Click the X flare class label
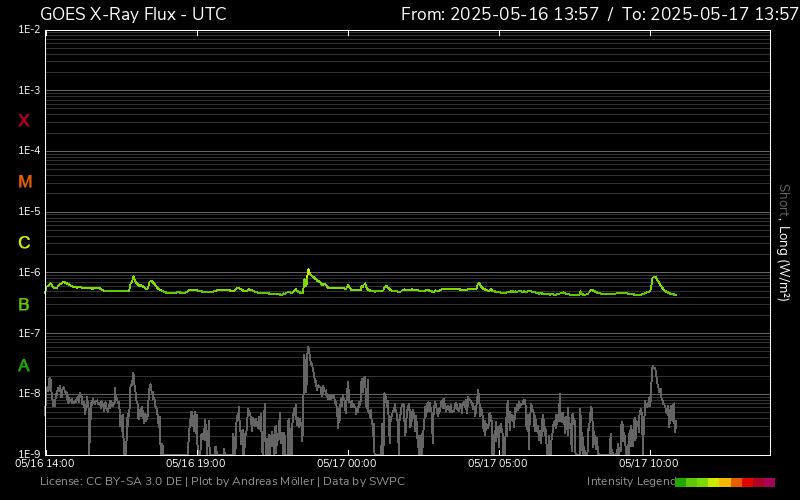 24,121
